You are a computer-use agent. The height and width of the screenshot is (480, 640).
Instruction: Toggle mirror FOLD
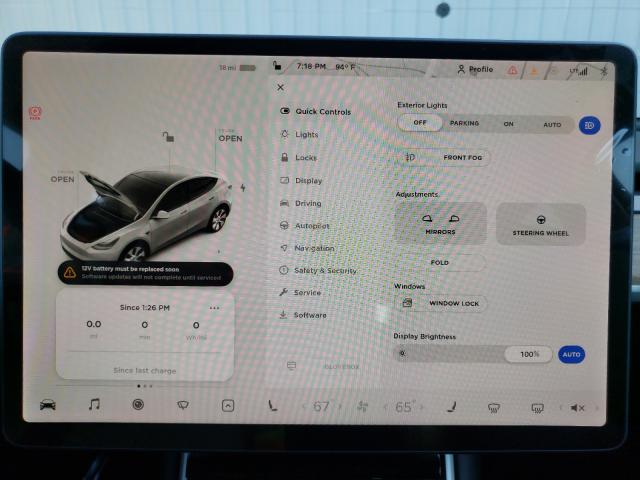point(440,262)
